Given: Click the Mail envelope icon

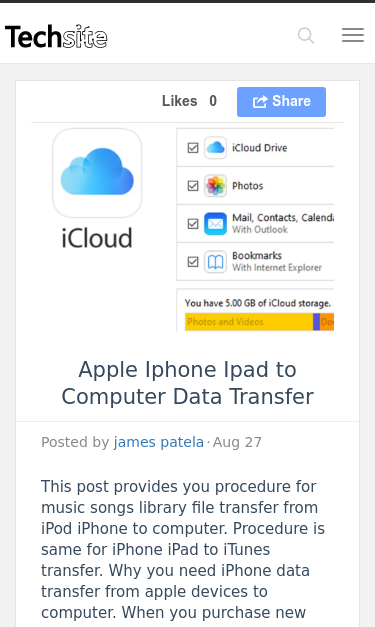Looking at the screenshot, I should tap(215, 224).
